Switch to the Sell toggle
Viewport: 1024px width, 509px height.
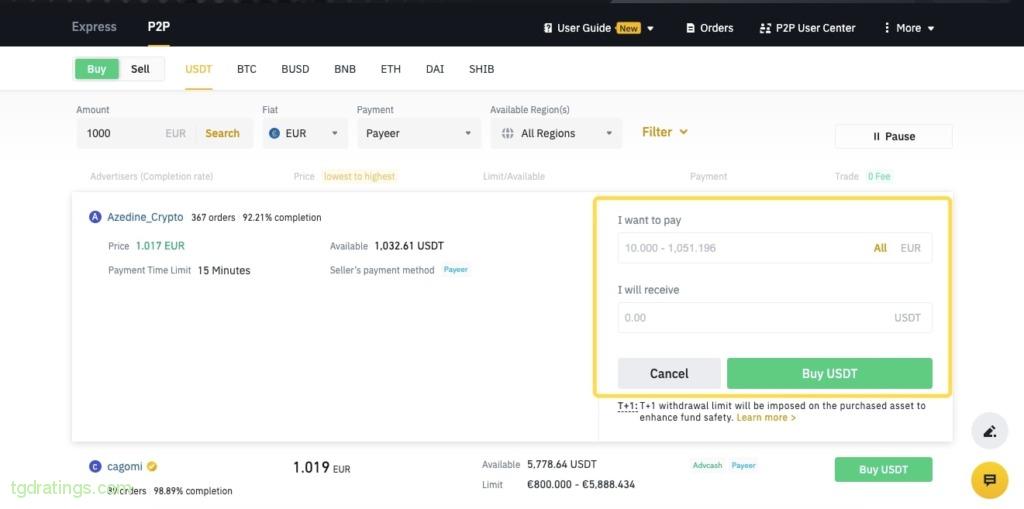pyautogui.click(x=140, y=69)
